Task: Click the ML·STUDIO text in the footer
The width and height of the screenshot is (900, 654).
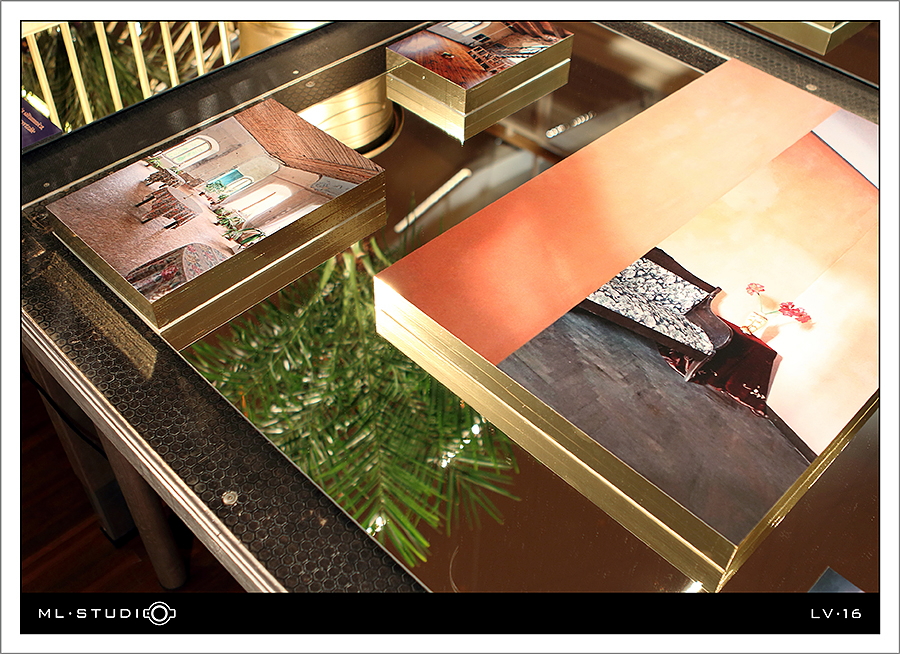Action: point(107,613)
